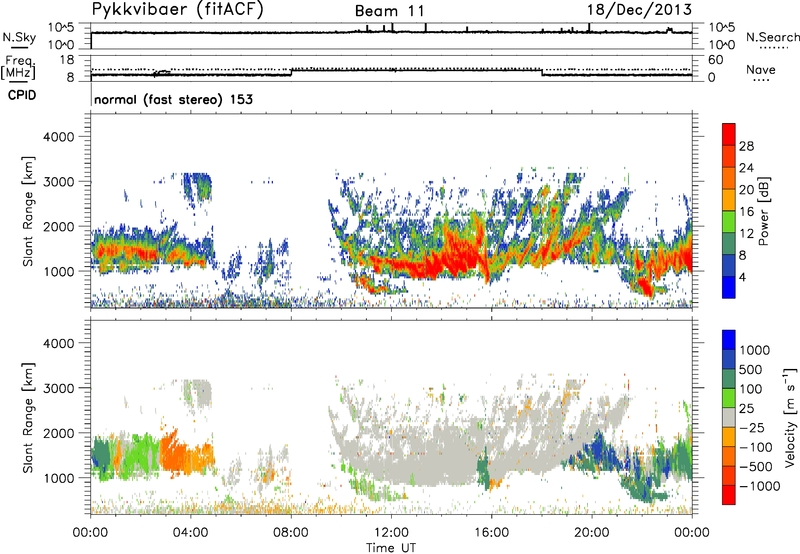800x554 pixels.
Task: Click the '-1000' tick on velocity colorbar
Action: [759, 486]
